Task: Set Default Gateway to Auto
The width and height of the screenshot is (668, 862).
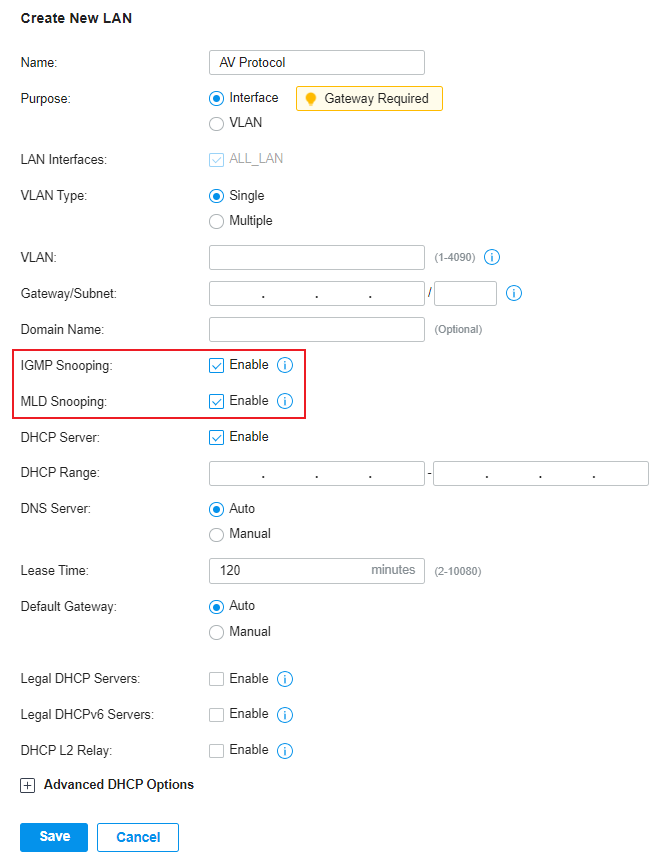Action: point(217,607)
